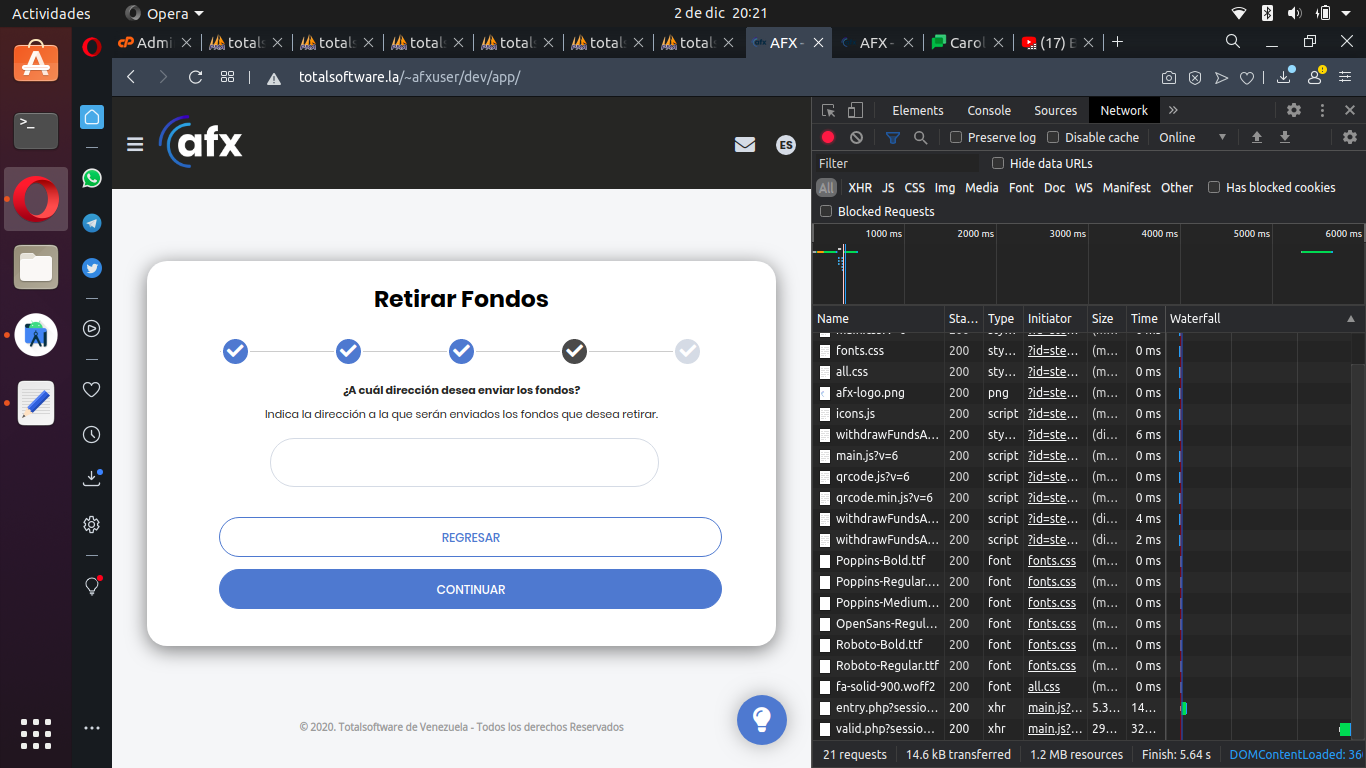This screenshot has height=768, width=1366.
Task: Open the envelope messages icon
Action: [x=744, y=145]
